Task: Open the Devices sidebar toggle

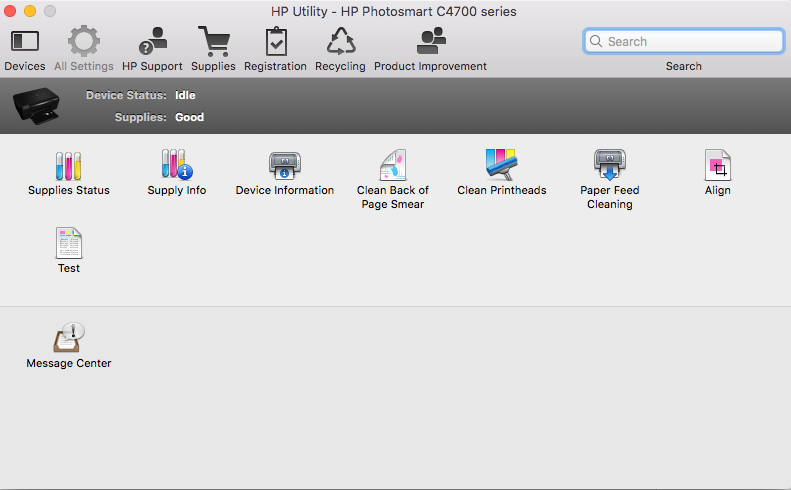Action: (x=25, y=41)
